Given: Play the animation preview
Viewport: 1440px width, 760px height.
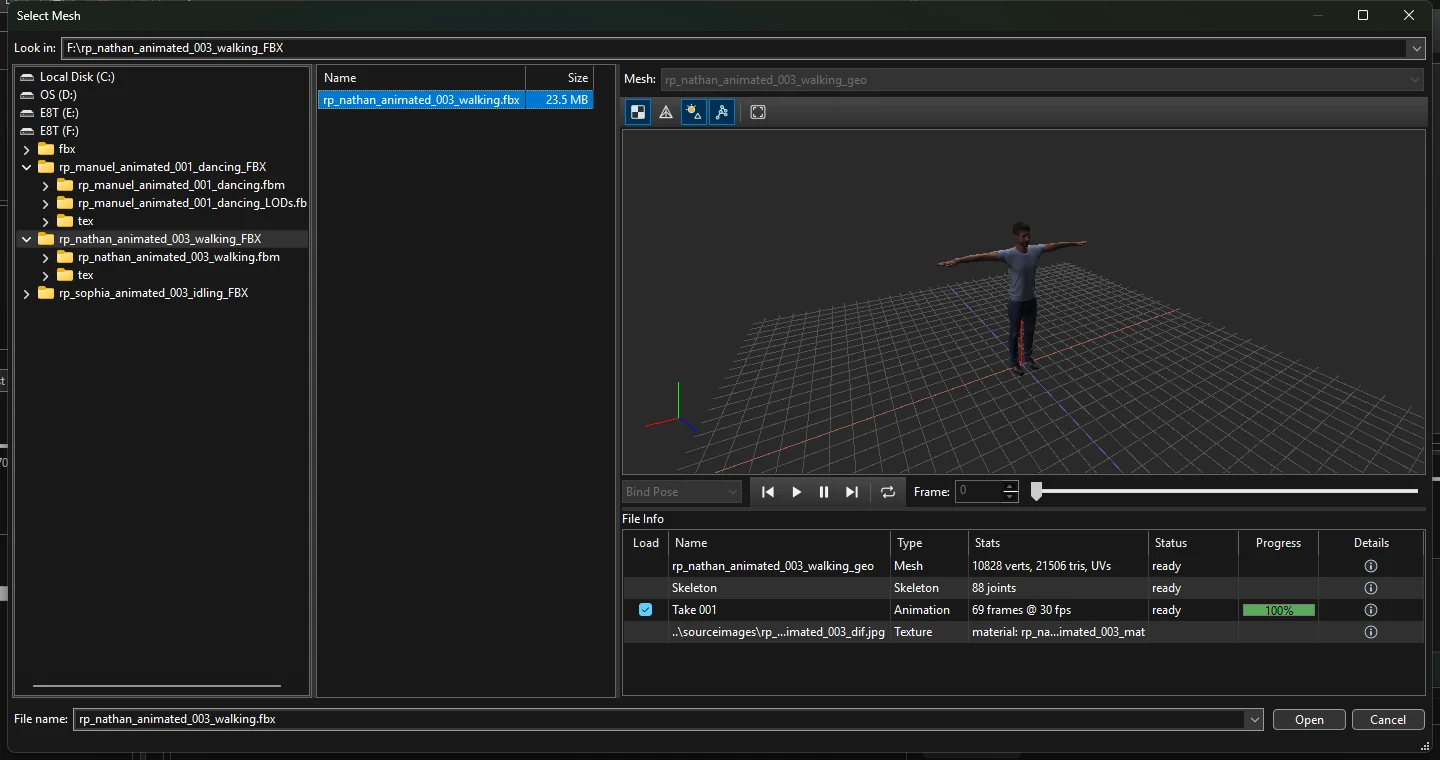Looking at the screenshot, I should (x=796, y=492).
